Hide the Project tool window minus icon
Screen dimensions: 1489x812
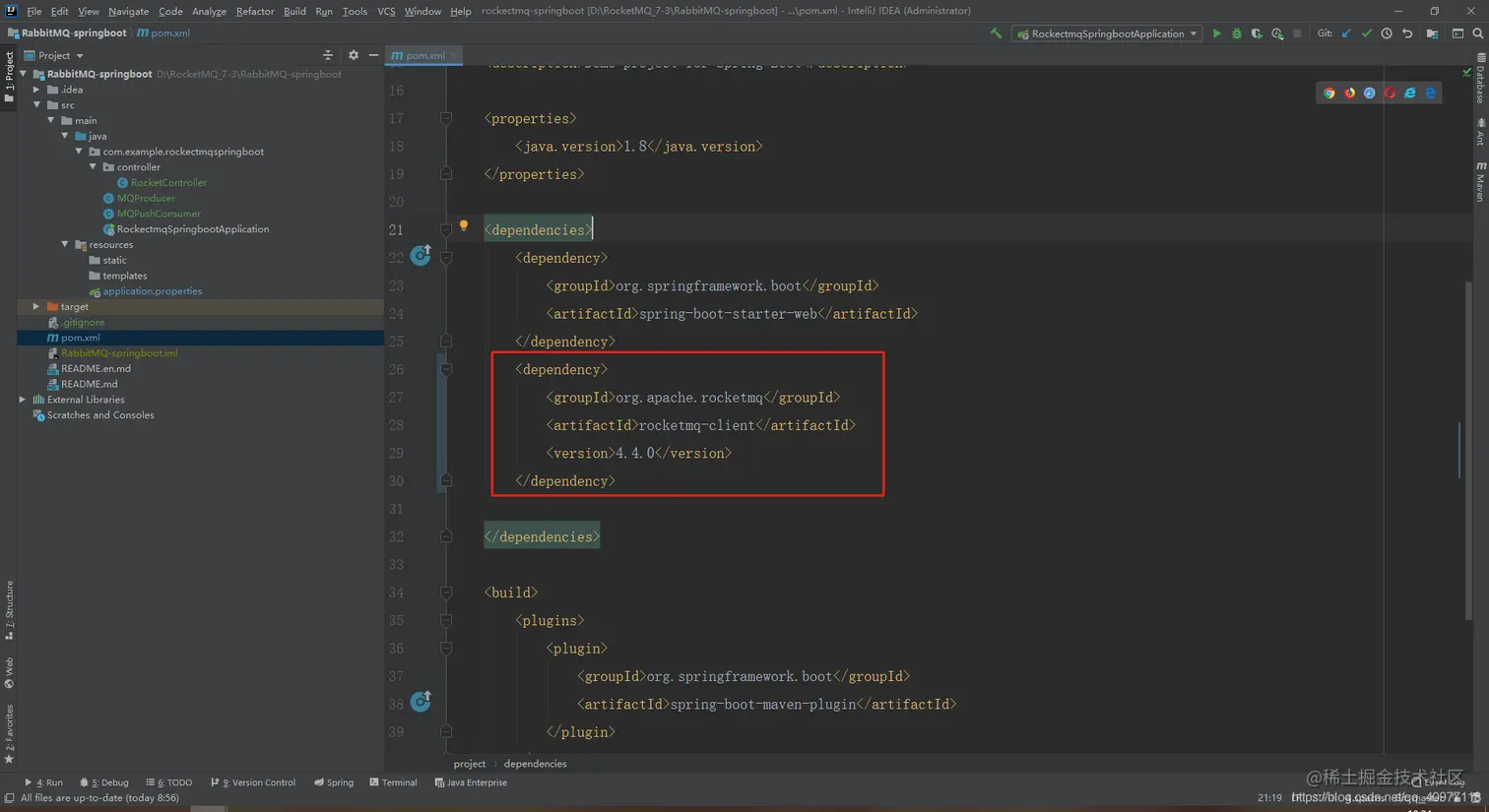(373, 55)
